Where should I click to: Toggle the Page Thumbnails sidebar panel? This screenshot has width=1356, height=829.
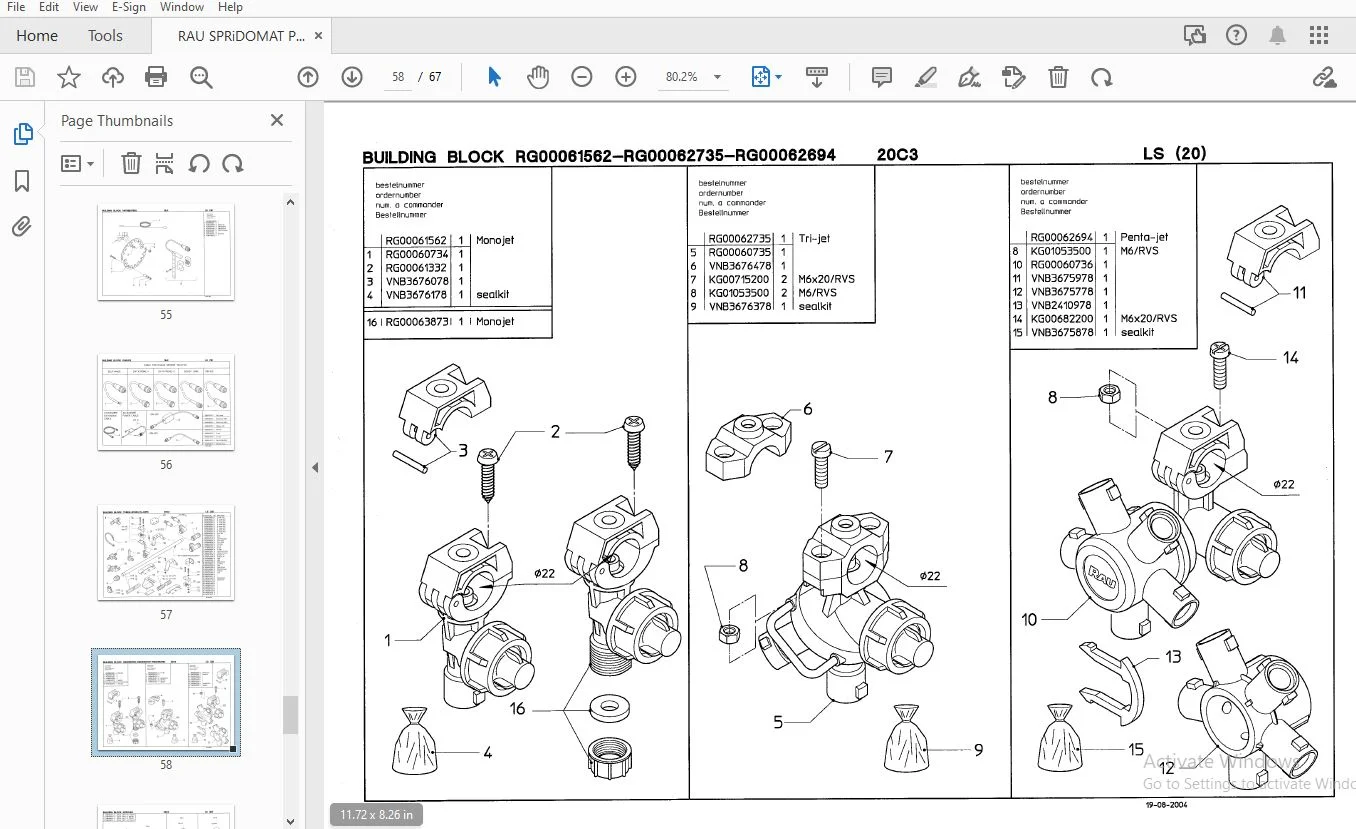(22, 134)
